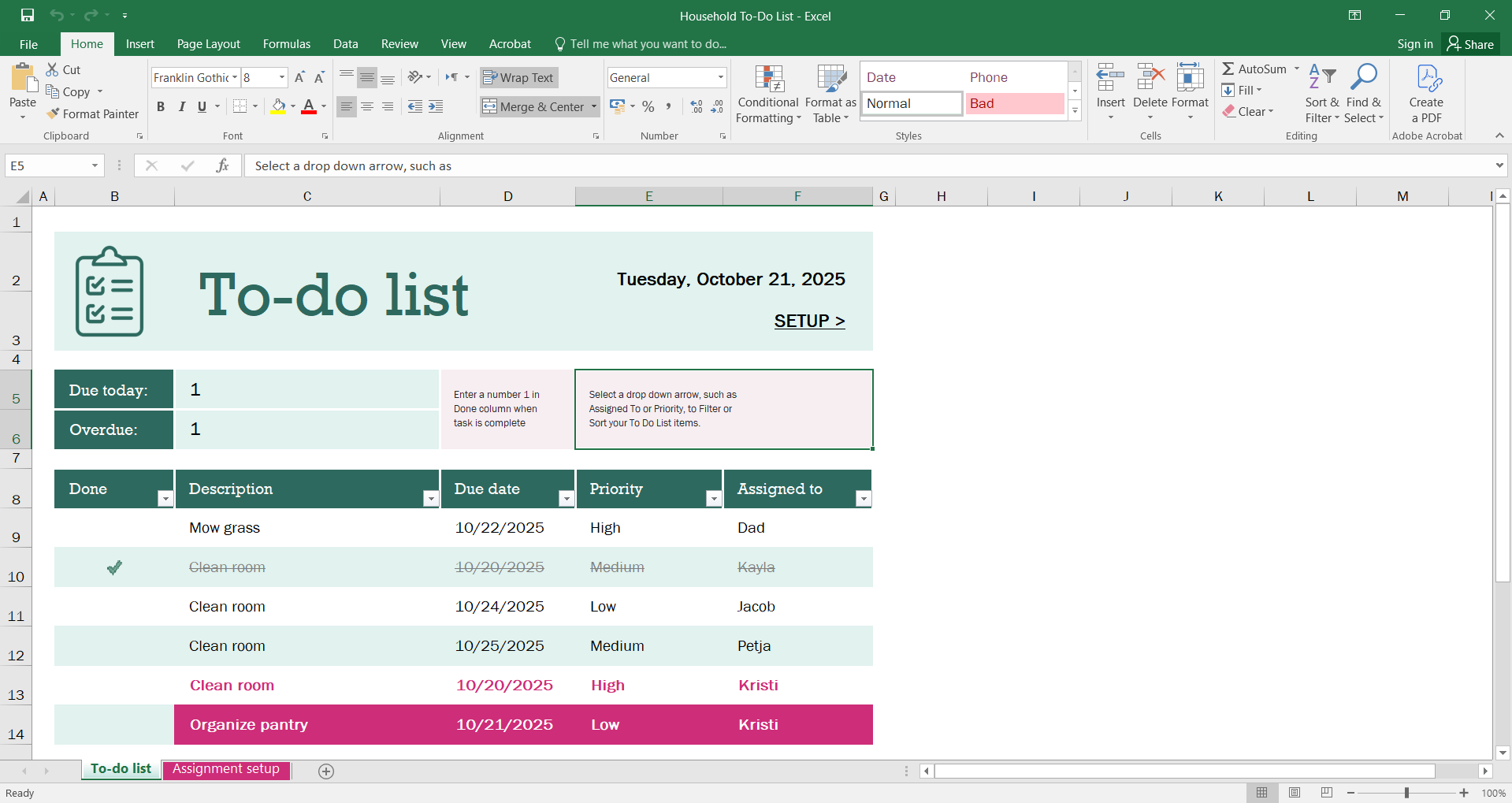The image size is (1512, 803).
Task: Click the Format Painter brush icon
Action: (54, 113)
